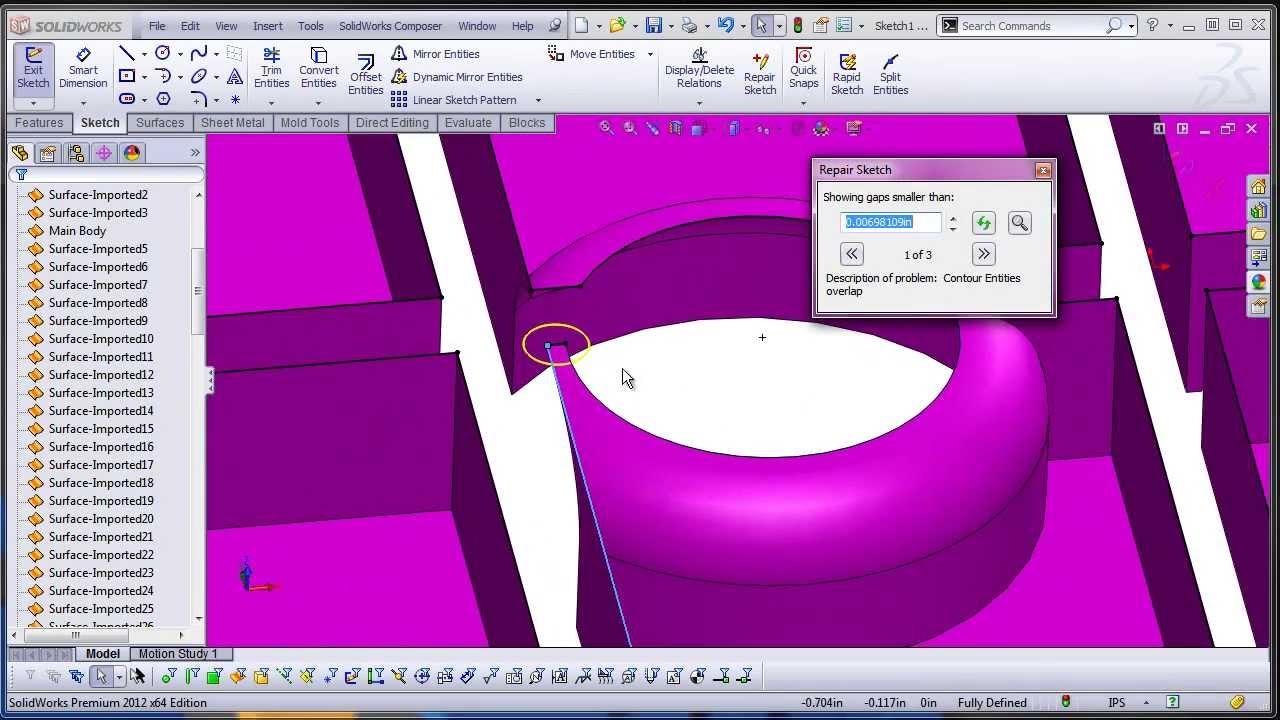This screenshot has height=720, width=1280.
Task: Click Dynamic Mirror Entities
Action: tap(456, 77)
